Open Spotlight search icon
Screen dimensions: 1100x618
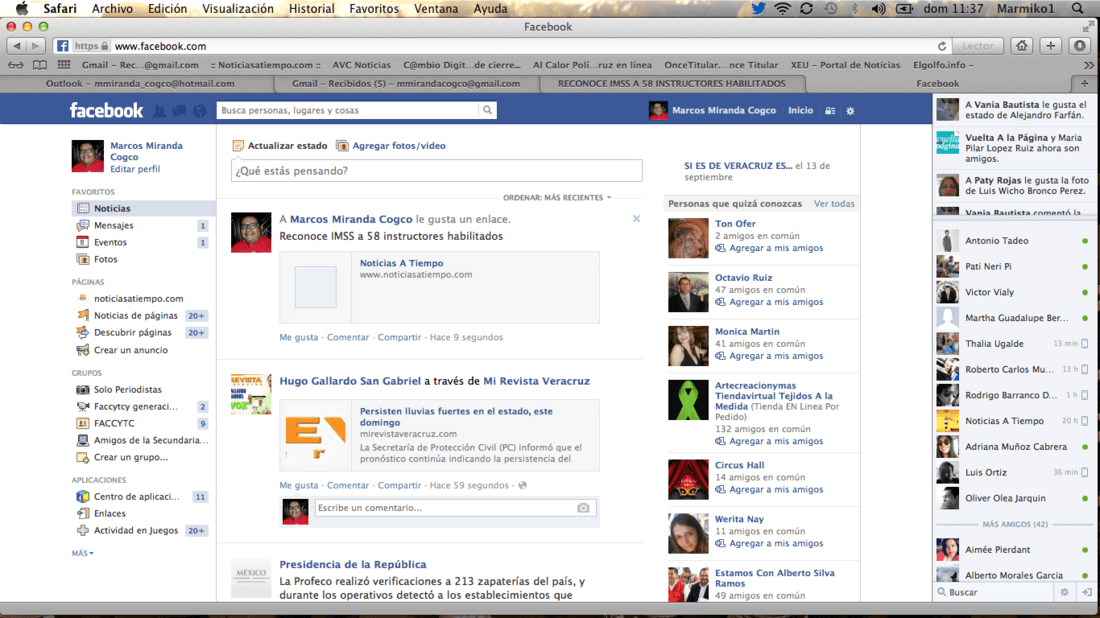click(1078, 9)
